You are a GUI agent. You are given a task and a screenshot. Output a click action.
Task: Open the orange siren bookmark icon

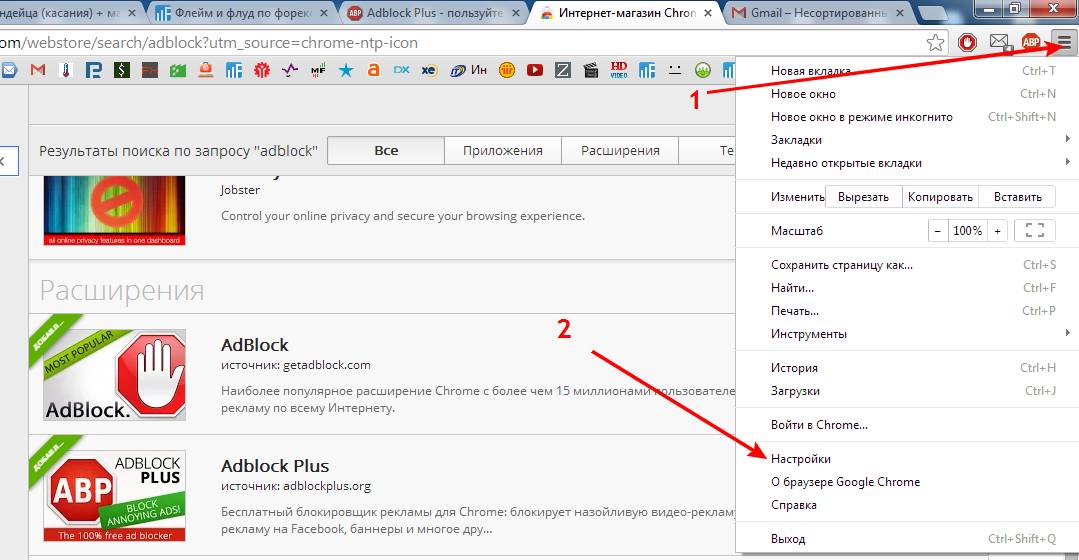coord(206,70)
